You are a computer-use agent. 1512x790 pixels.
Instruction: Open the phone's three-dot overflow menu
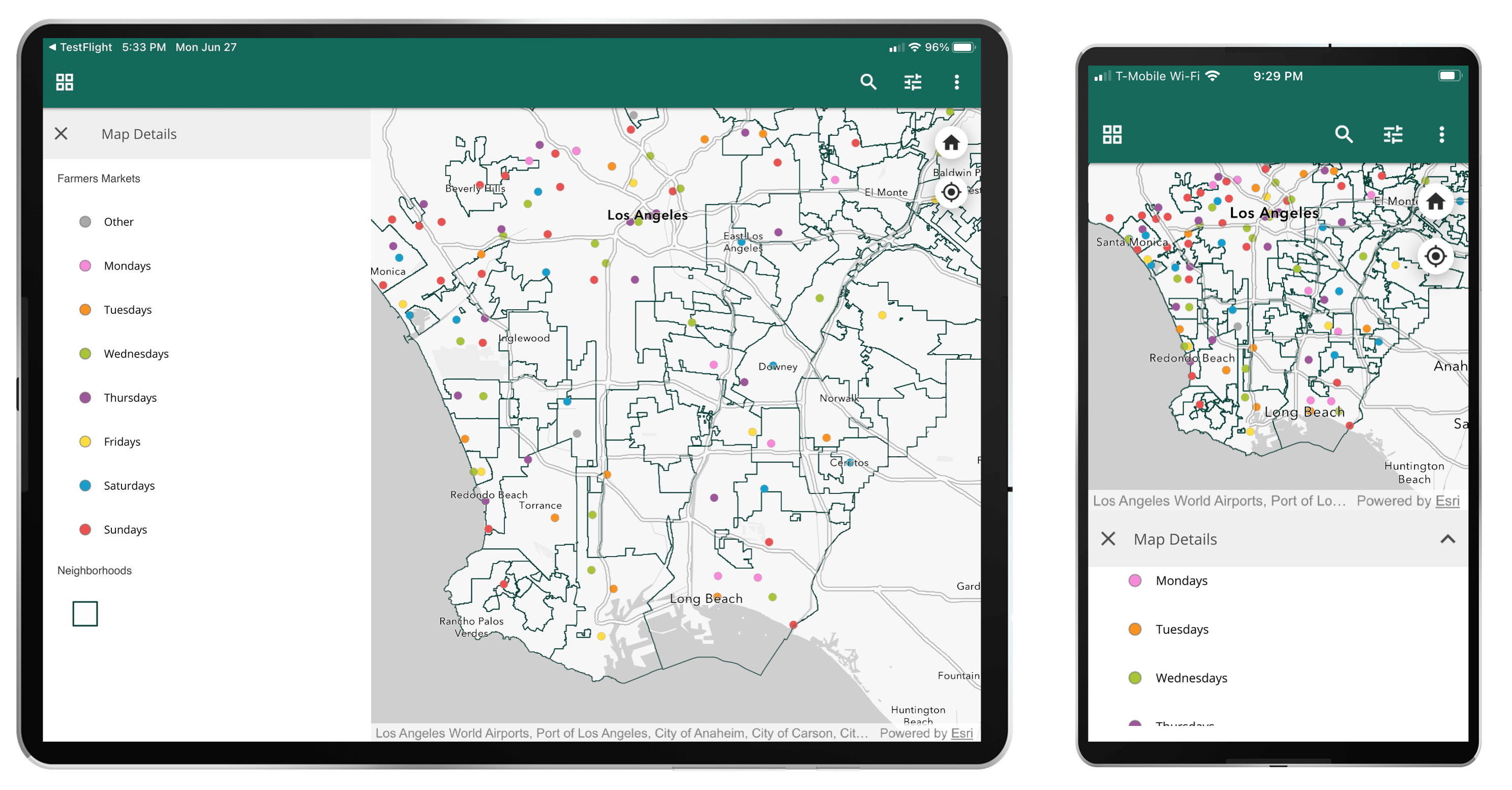tap(1441, 134)
